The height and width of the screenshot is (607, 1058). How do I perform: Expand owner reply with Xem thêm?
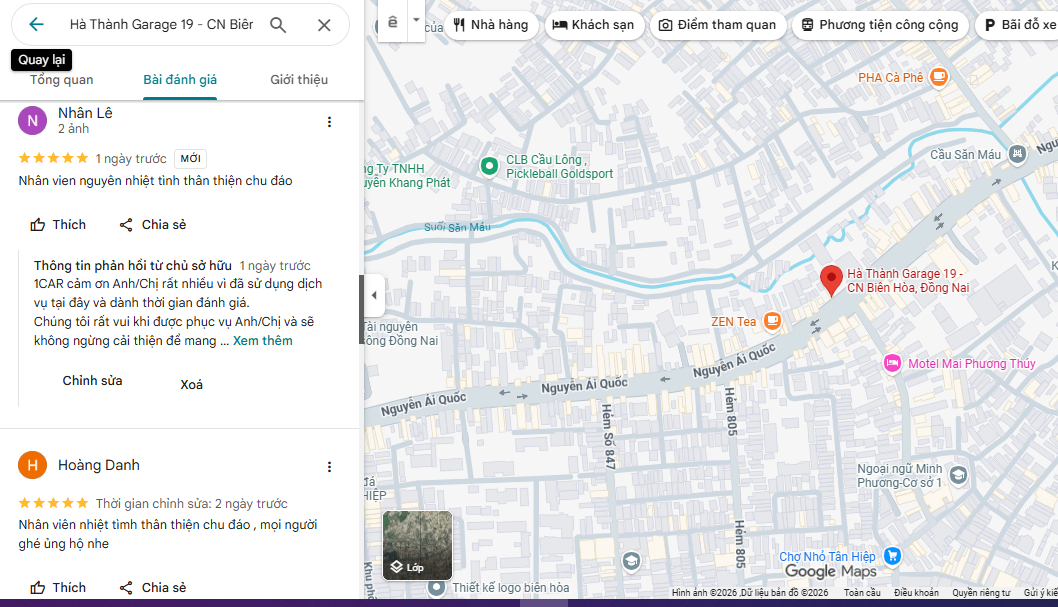click(x=262, y=341)
